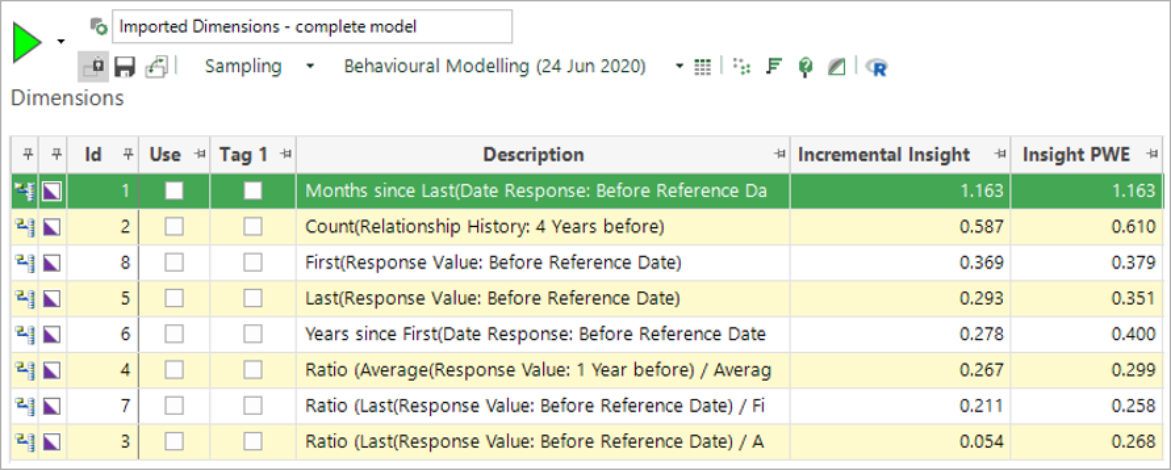The image size is (1171, 470).
Task: Click the scatter dots cluster icon
Action: pos(741,67)
